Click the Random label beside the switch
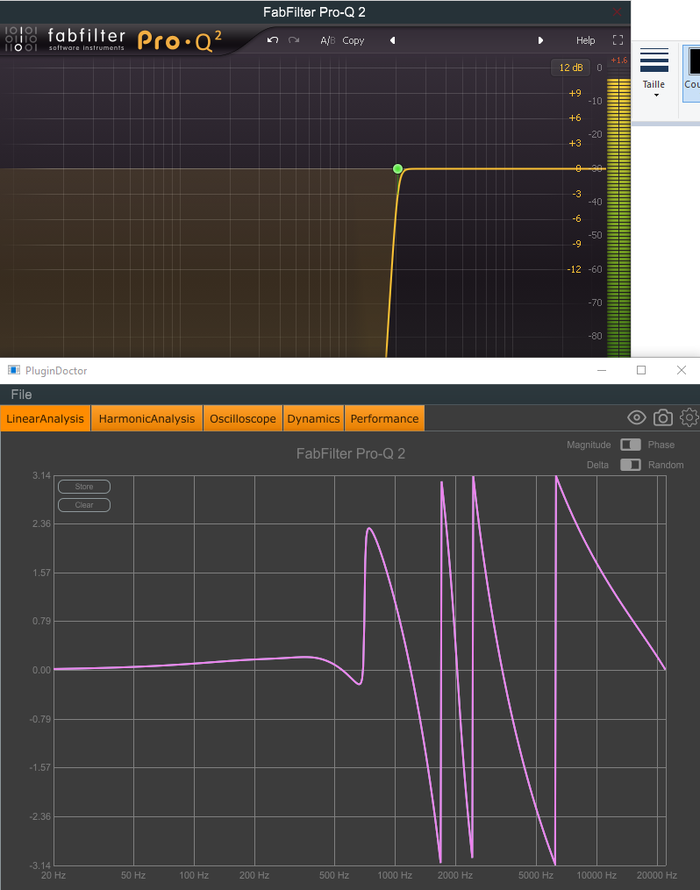 coord(666,465)
